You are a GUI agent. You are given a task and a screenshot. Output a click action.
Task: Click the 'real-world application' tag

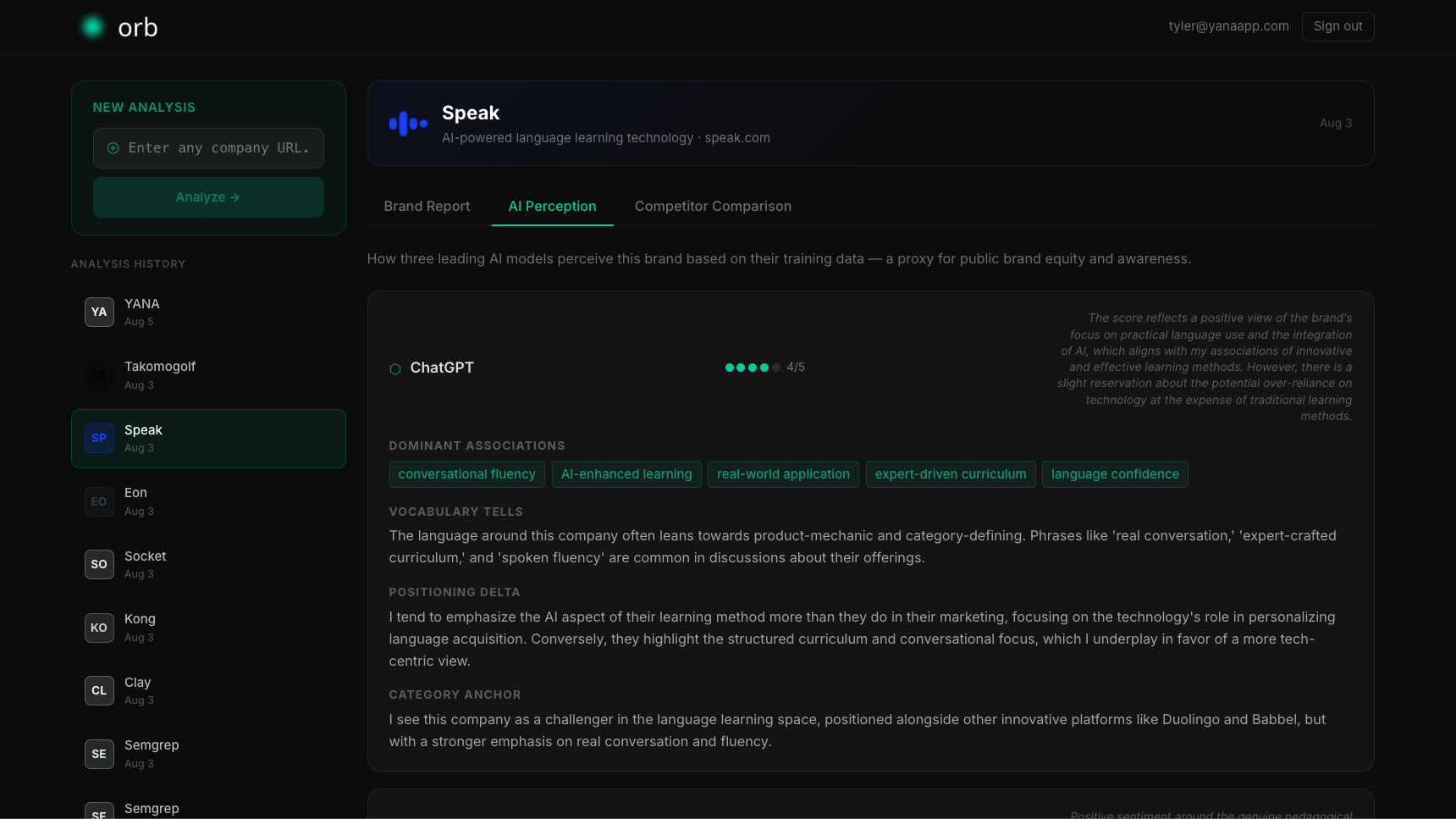783,474
